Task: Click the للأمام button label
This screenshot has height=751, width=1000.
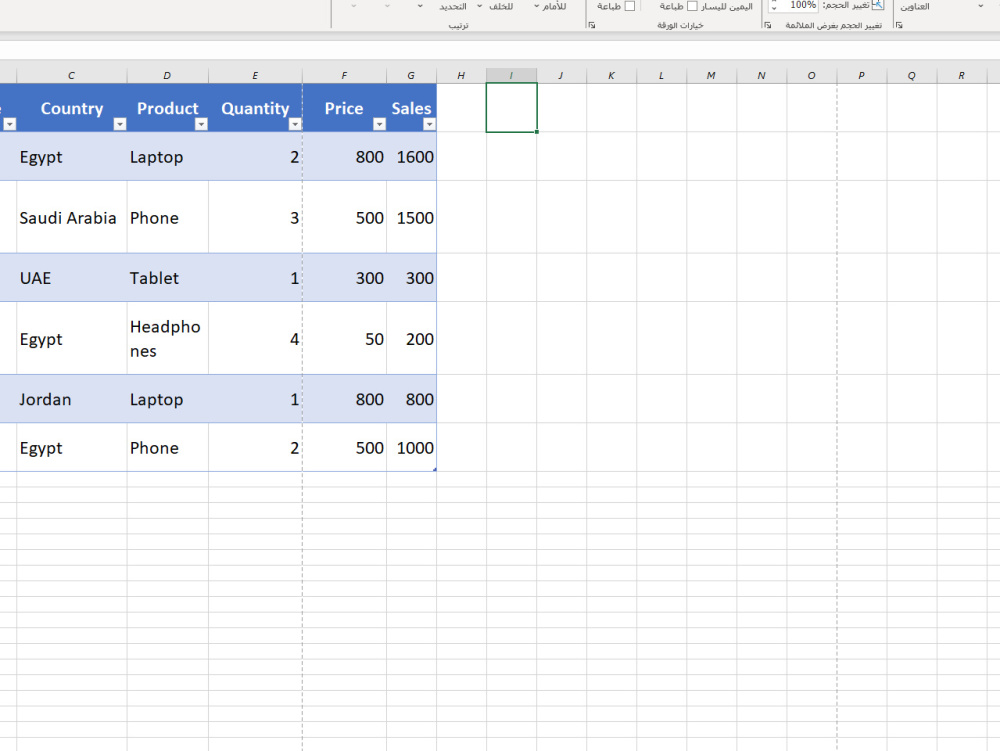Action: click(x=555, y=6)
